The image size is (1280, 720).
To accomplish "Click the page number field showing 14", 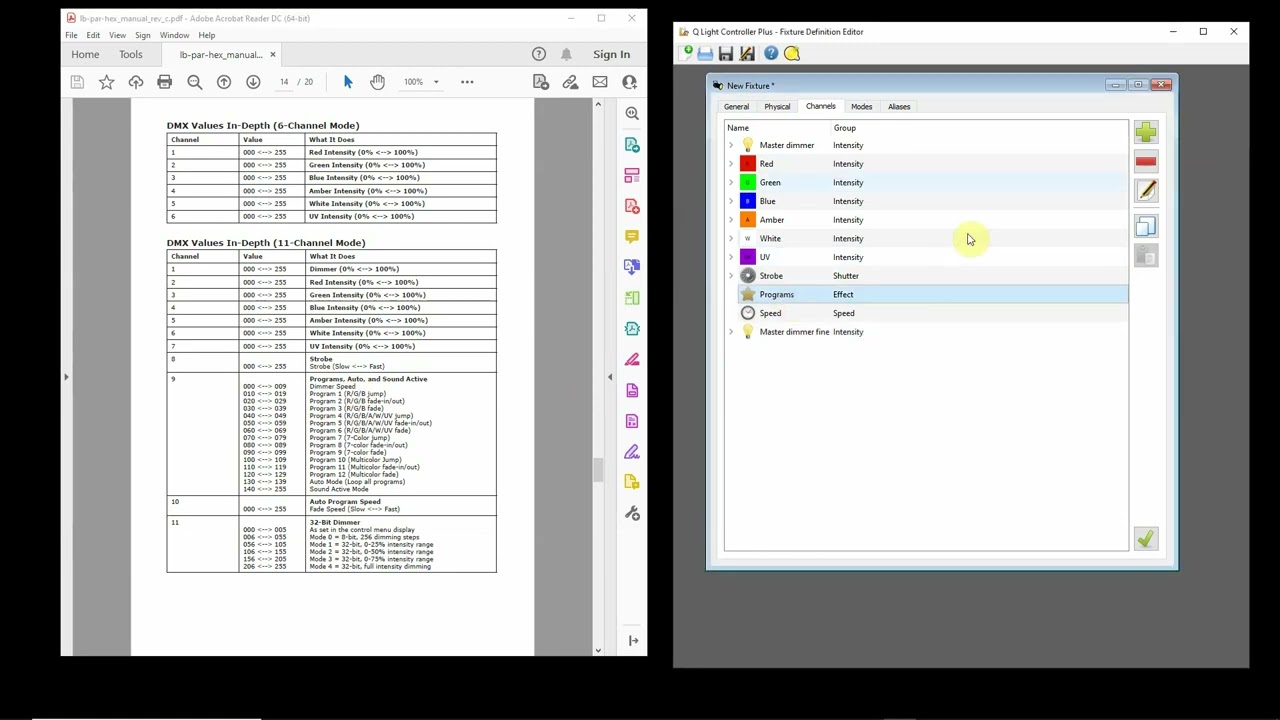I will tap(284, 82).
